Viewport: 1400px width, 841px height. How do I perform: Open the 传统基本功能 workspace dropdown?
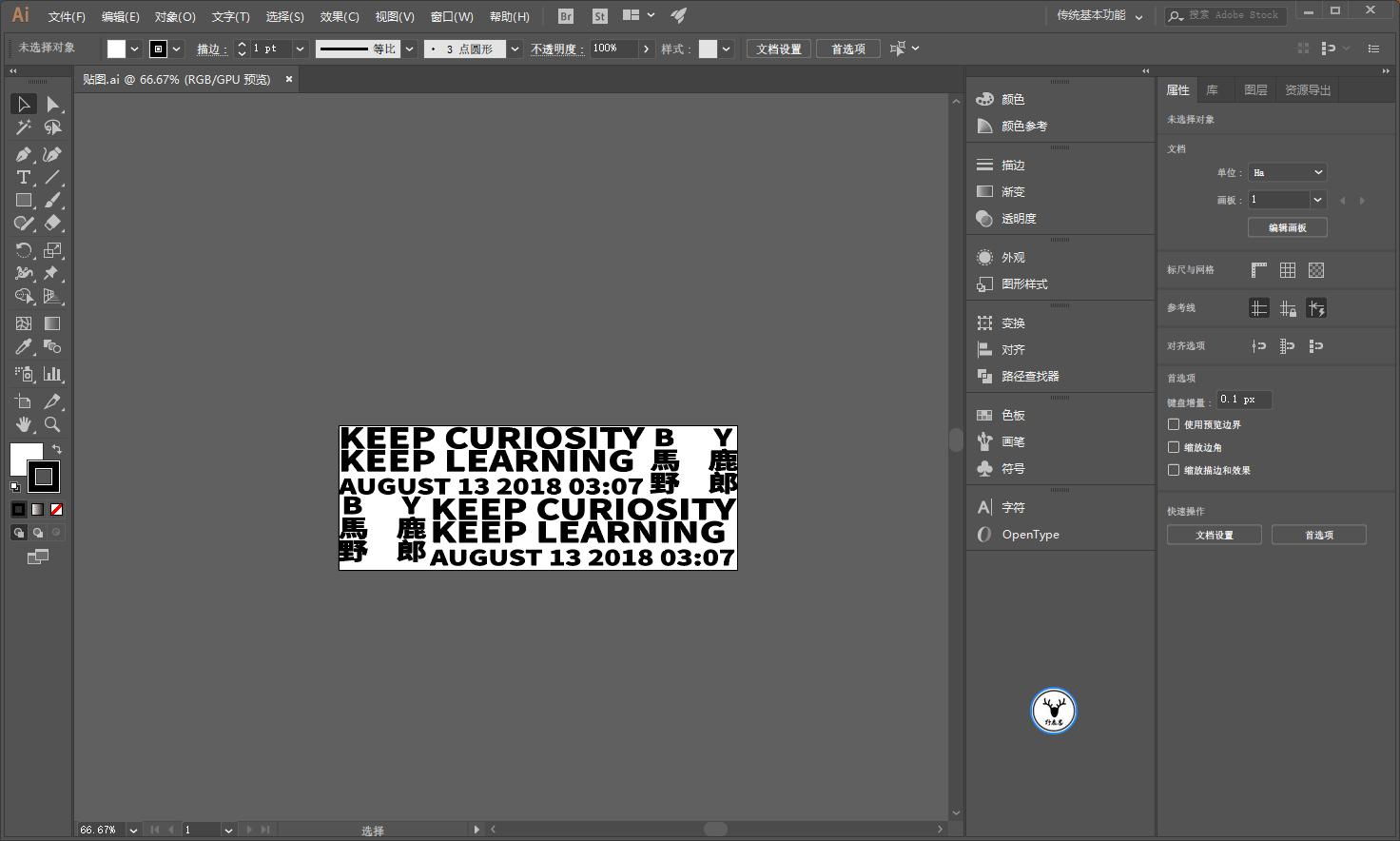click(1099, 15)
